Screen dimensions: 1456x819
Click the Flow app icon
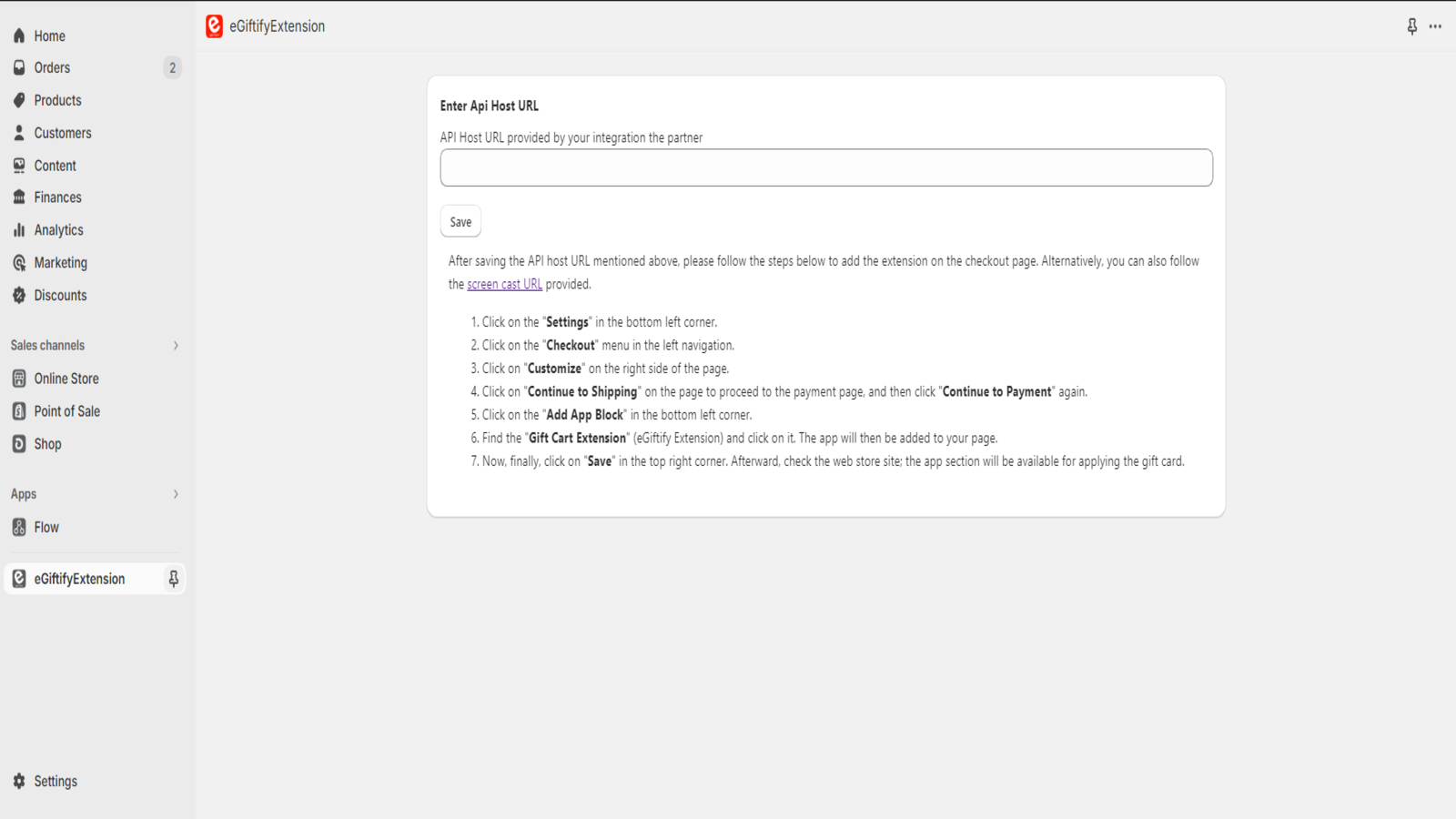pos(19,527)
